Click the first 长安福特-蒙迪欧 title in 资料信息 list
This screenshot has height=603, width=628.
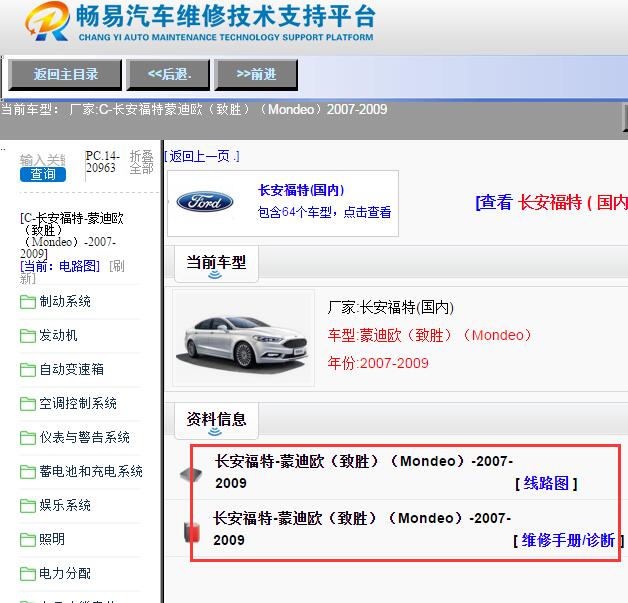pyautogui.click(x=364, y=472)
